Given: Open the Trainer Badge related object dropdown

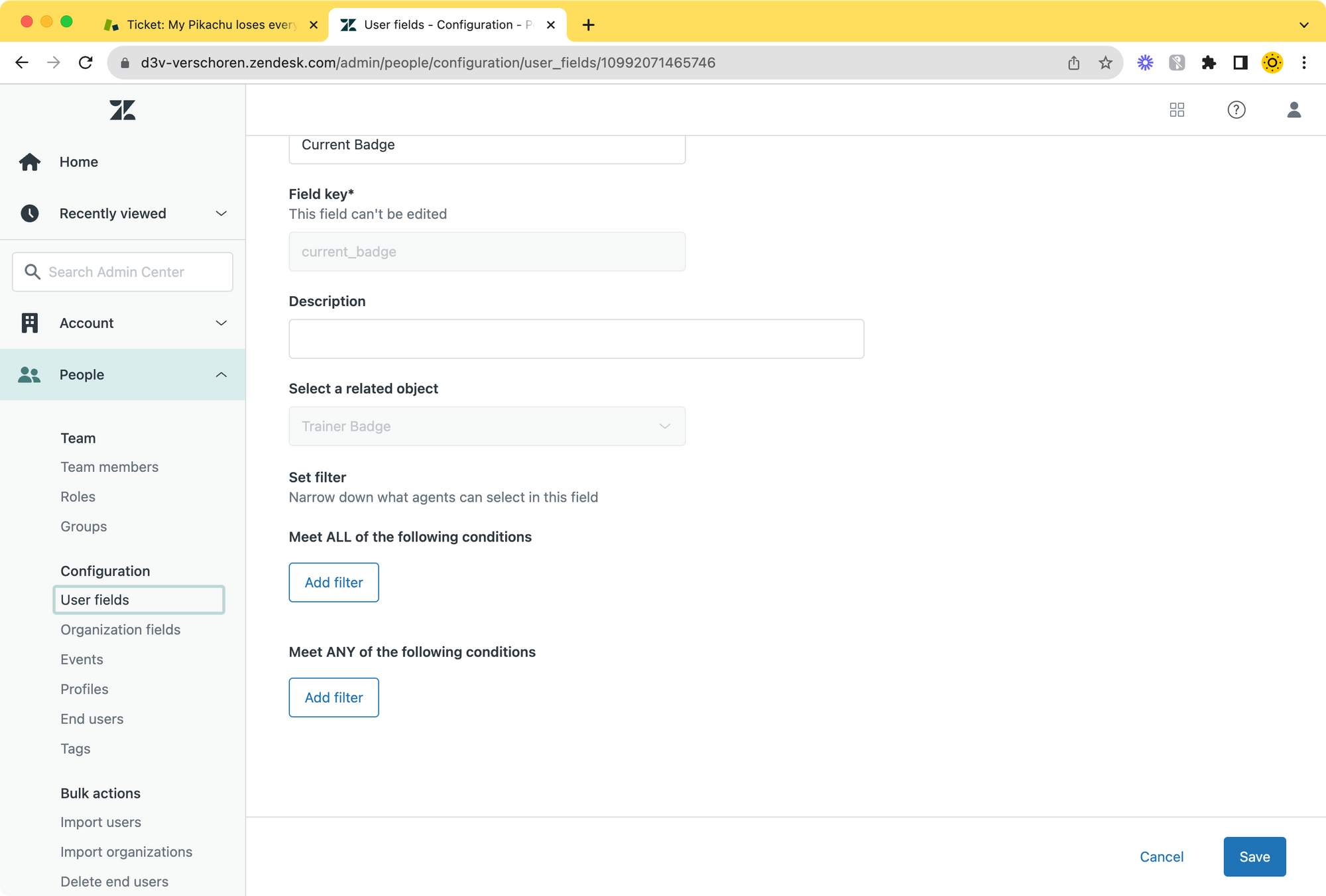Looking at the screenshot, I should pos(487,426).
